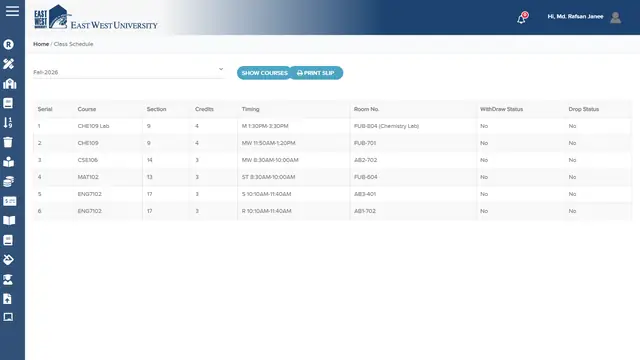Click the Show Courses button
This screenshot has width=640, height=360.
[x=264, y=73]
